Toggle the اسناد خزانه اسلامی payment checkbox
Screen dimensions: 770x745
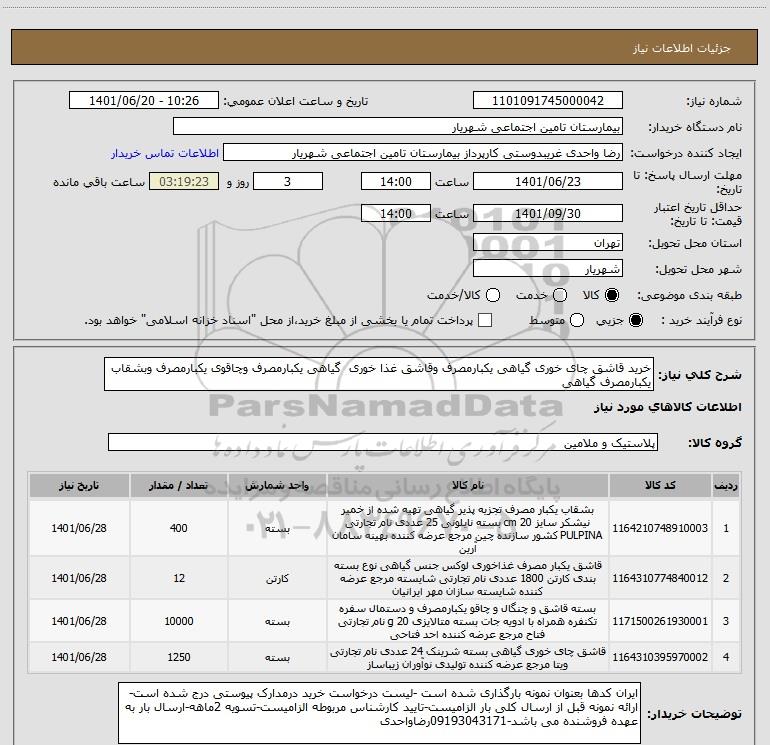click(x=485, y=320)
